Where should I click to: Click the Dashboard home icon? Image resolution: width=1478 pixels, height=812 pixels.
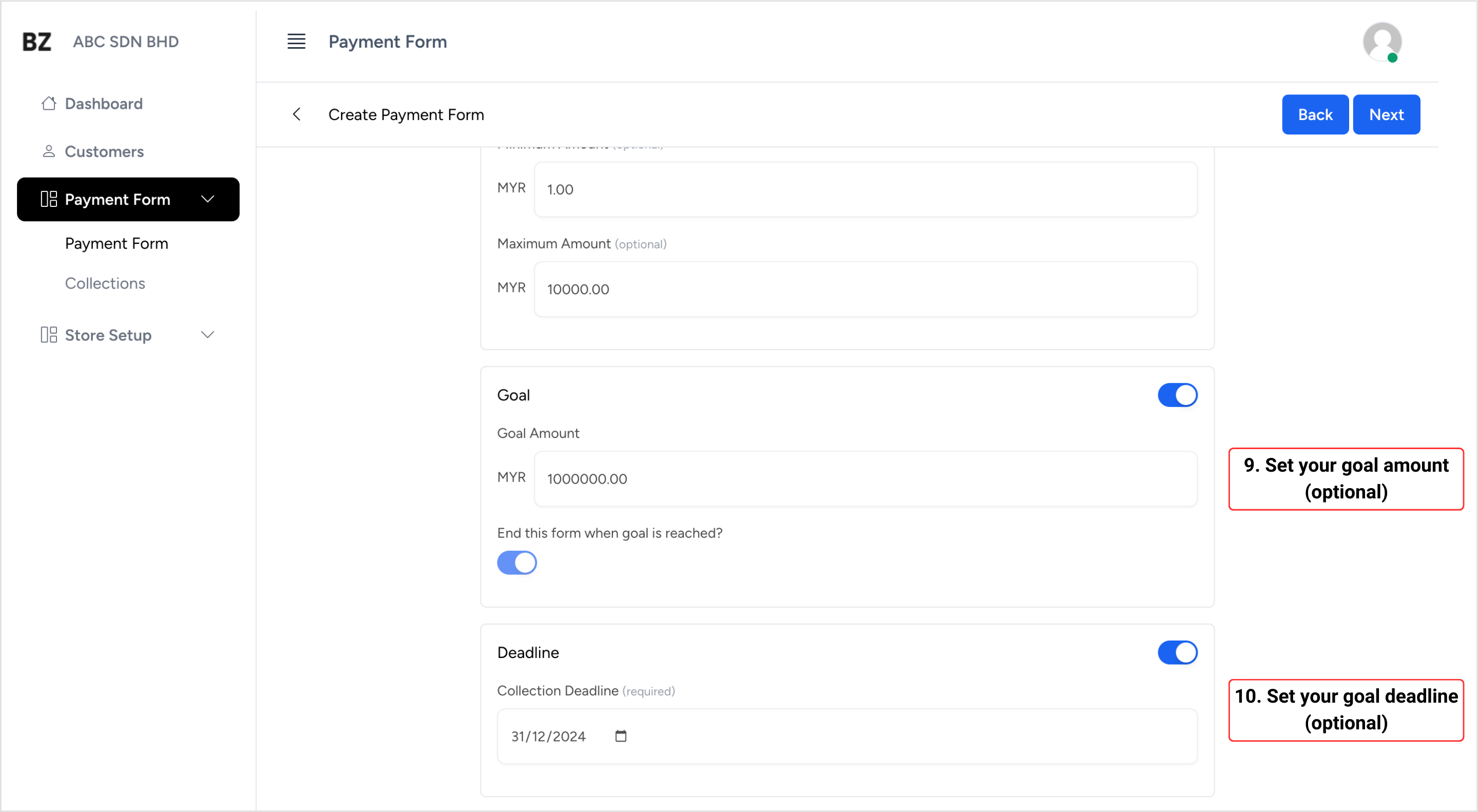click(x=49, y=103)
